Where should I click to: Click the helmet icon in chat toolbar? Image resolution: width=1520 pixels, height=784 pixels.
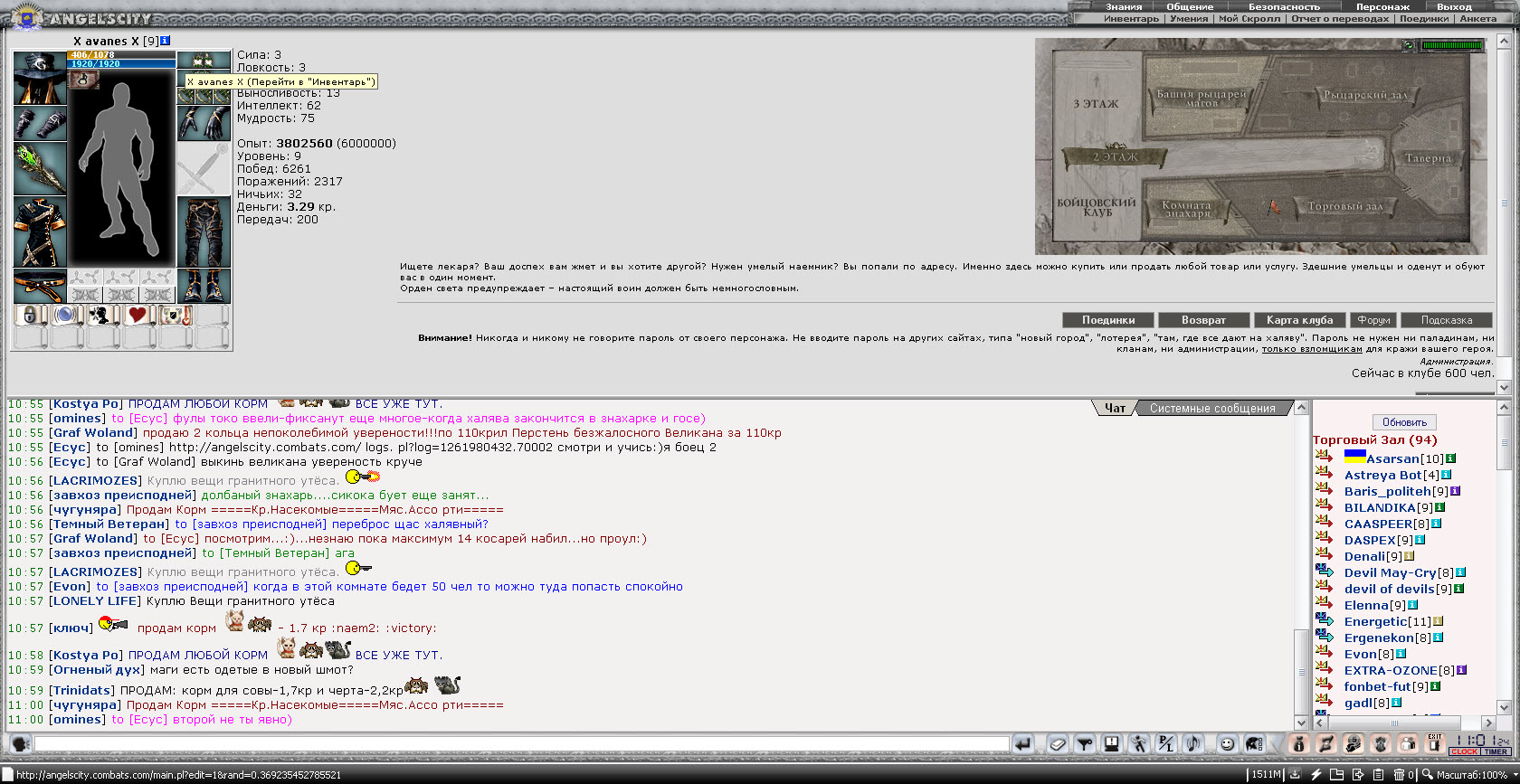1254,744
